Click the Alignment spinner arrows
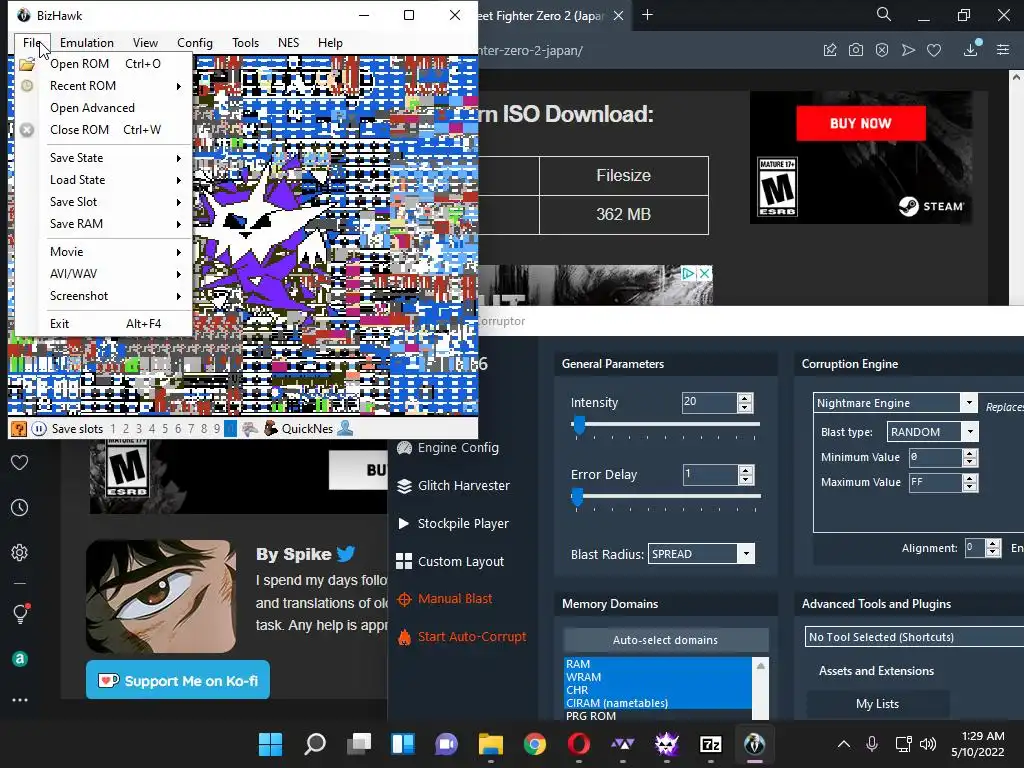Viewport: 1024px width, 768px height. (993, 548)
